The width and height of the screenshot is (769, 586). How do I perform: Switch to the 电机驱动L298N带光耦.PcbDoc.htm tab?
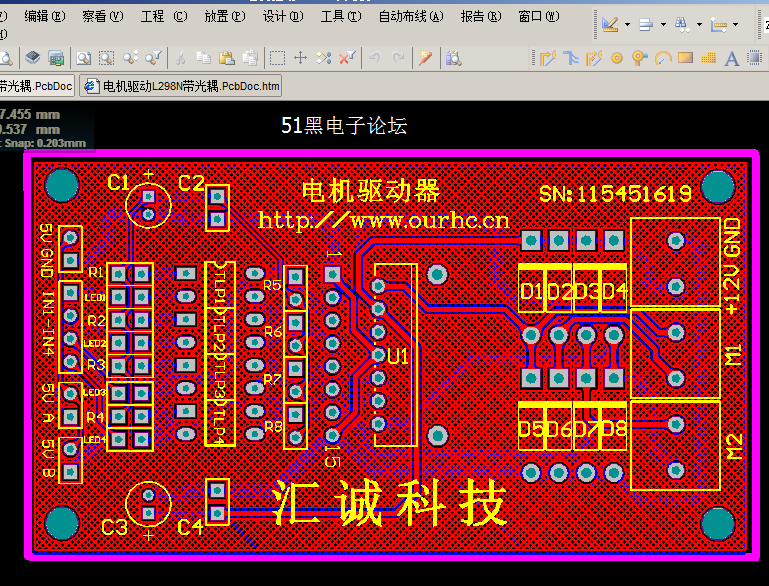[181, 86]
